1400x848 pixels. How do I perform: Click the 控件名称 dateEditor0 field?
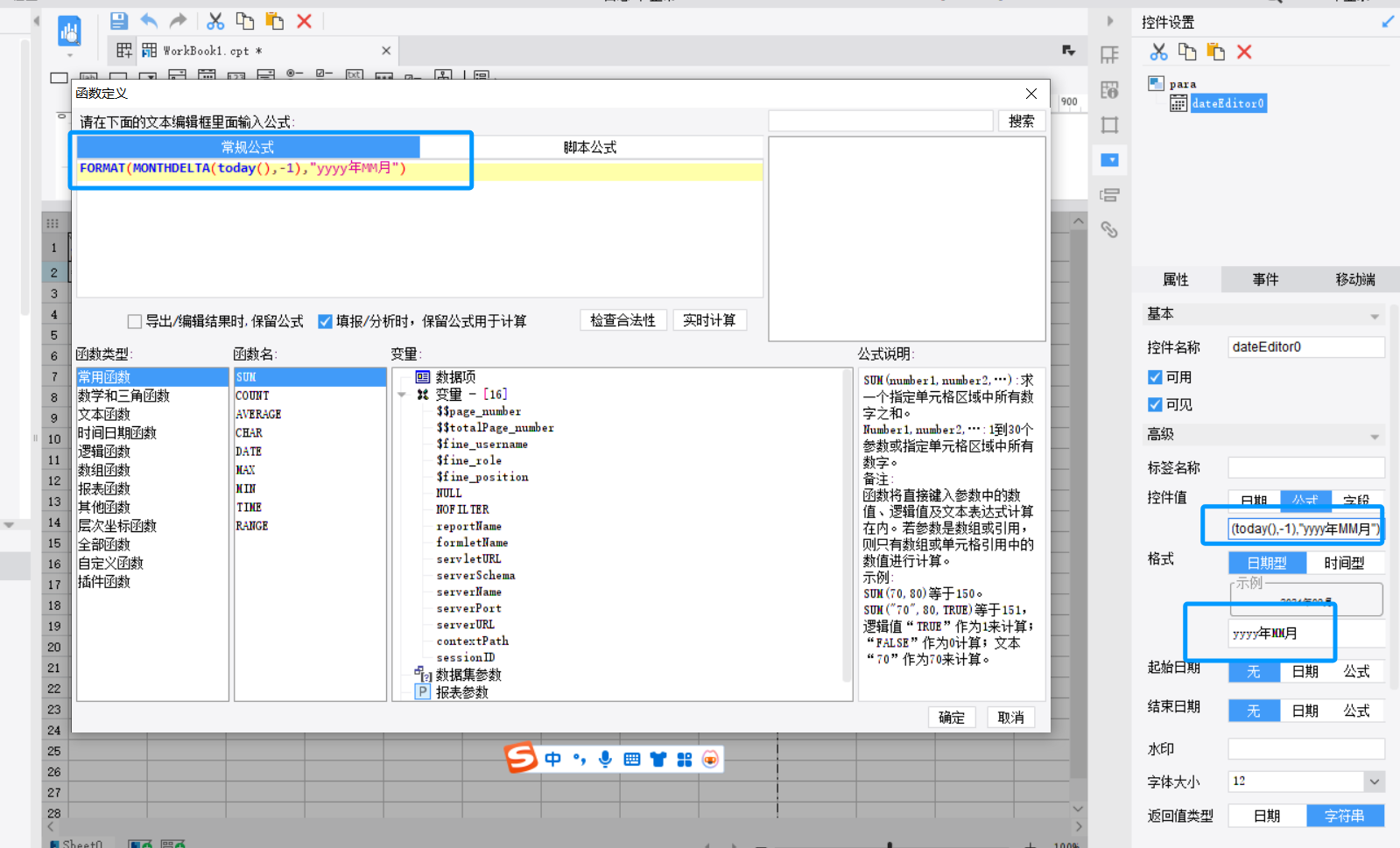(1305, 347)
